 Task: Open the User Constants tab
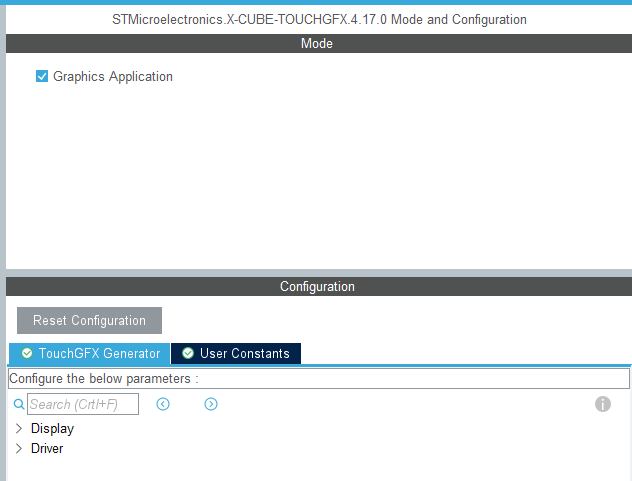[x=236, y=354]
